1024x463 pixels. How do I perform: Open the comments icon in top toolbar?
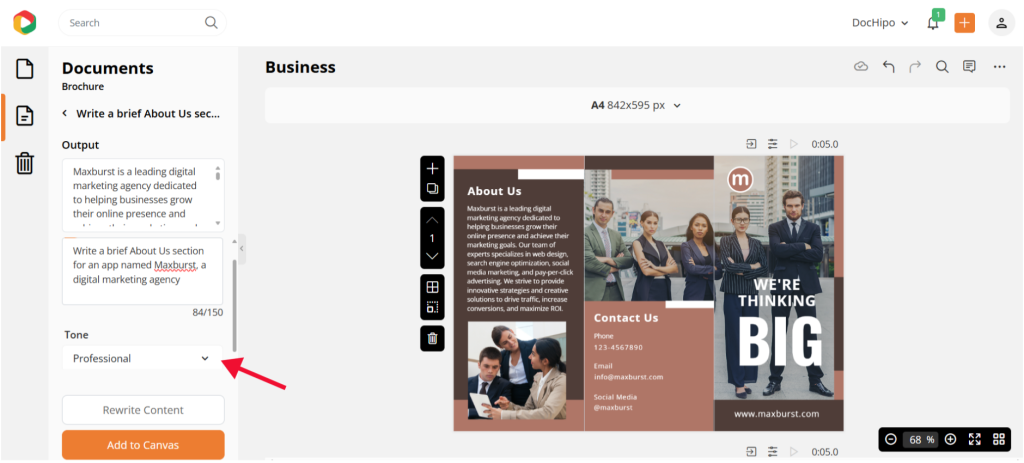coord(969,67)
